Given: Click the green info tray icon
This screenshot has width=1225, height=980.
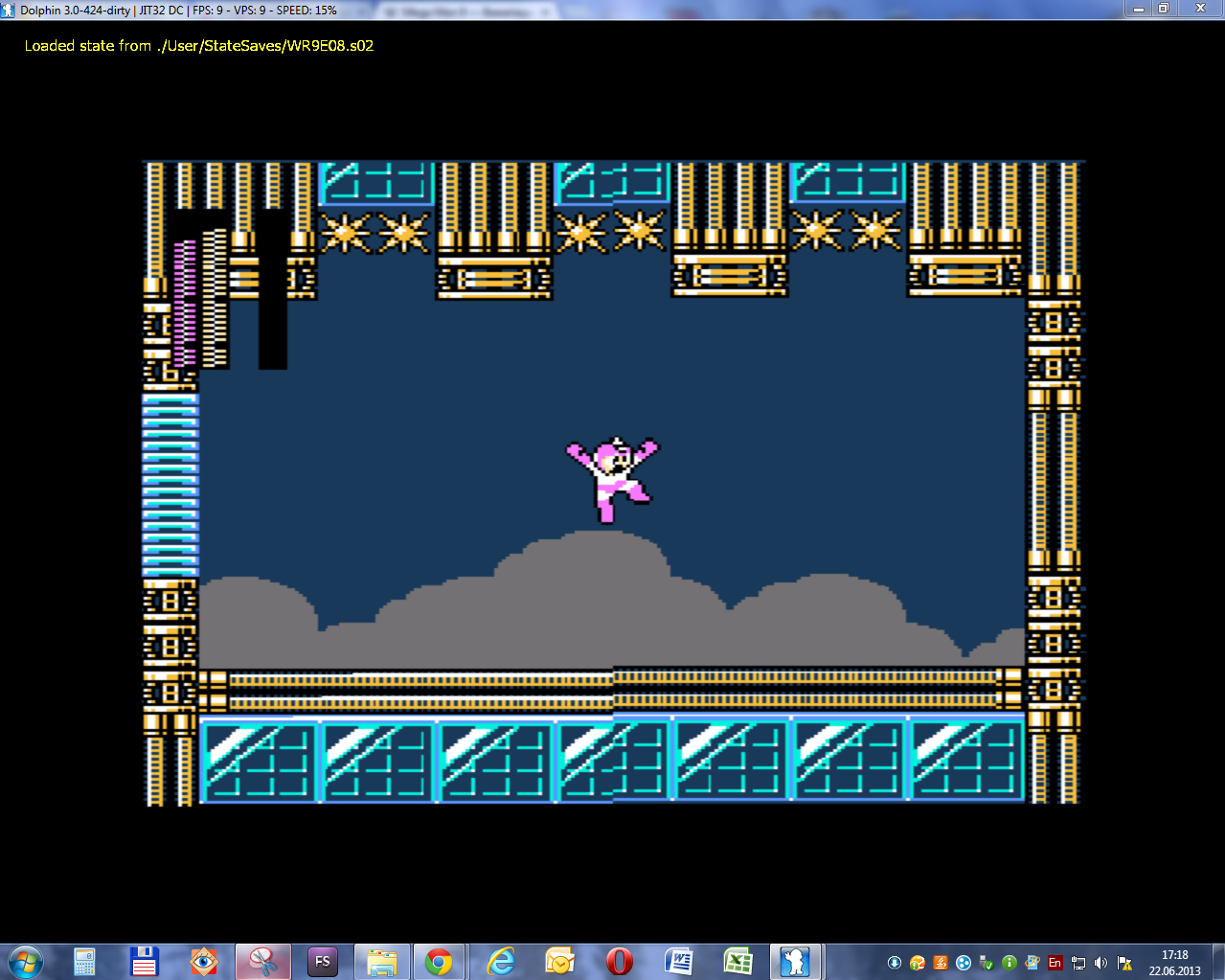Looking at the screenshot, I should pyautogui.click(x=1009, y=963).
